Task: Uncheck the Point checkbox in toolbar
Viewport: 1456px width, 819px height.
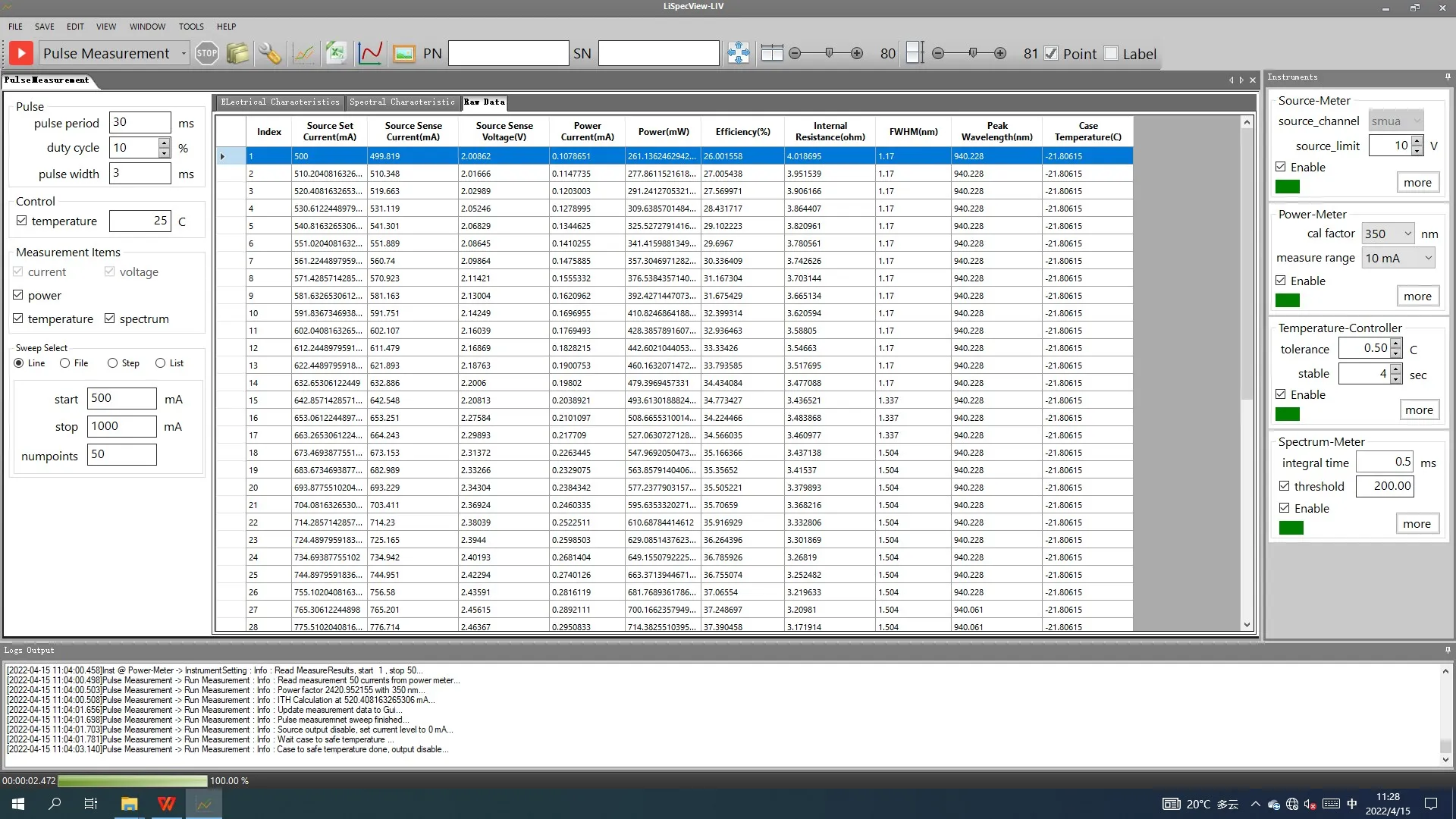Action: coord(1051,54)
